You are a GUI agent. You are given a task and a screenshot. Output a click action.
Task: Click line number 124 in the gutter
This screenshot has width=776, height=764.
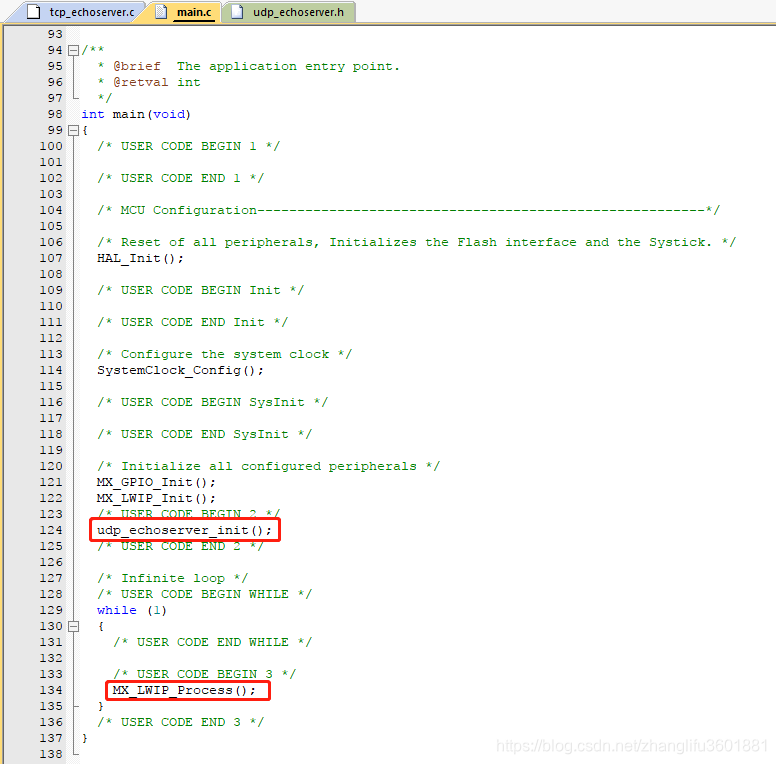(x=51, y=530)
